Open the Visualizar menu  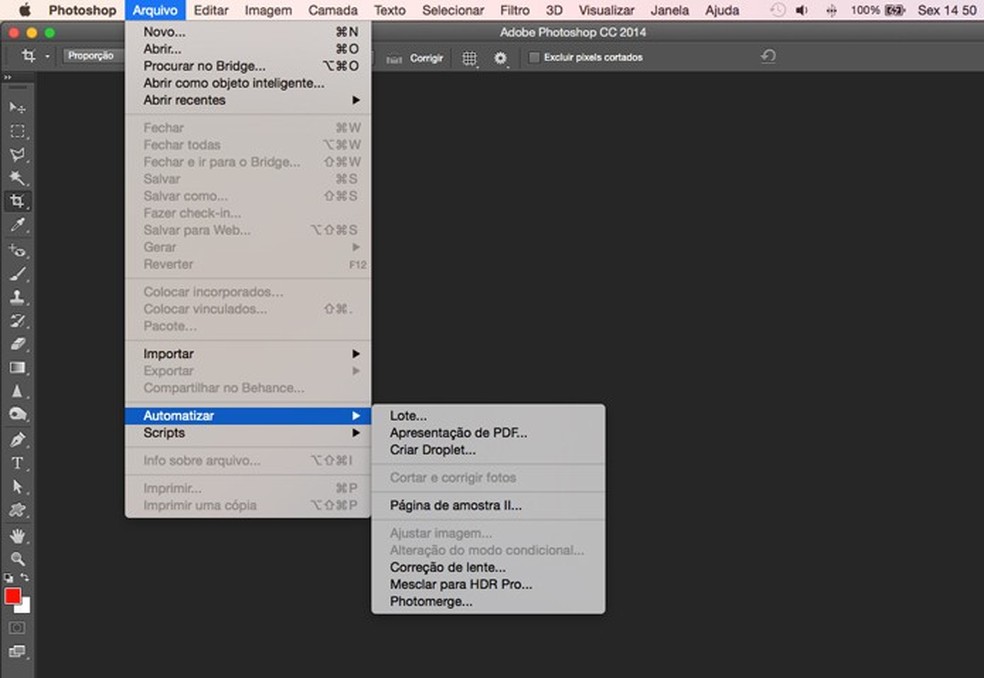[606, 10]
